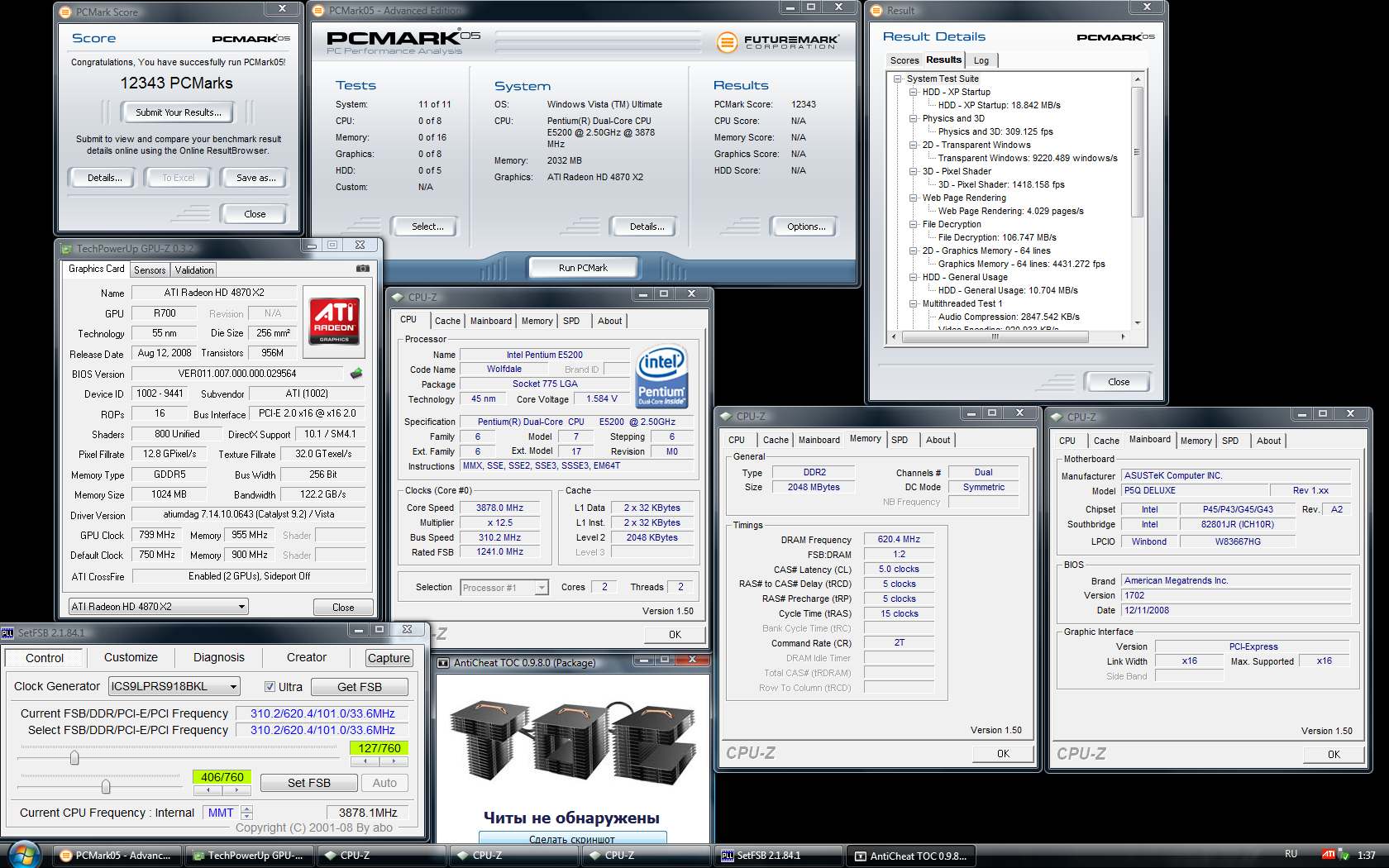Activate the PCMark05 Advanced taskbar button
The width and height of the screenshot is (1389, 868).
tap(117, 856)
